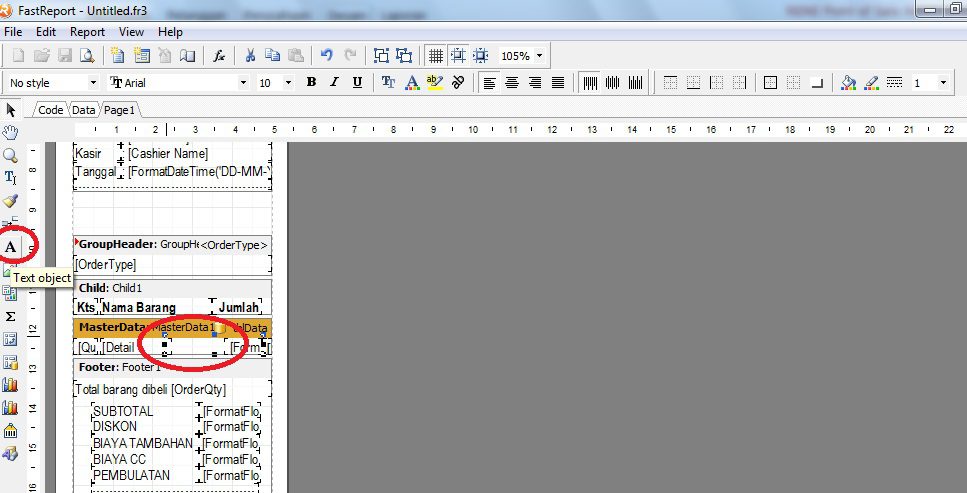Select the Edit Text tool
This screenshot has width=967, height=493.
[x=10, y=178]
